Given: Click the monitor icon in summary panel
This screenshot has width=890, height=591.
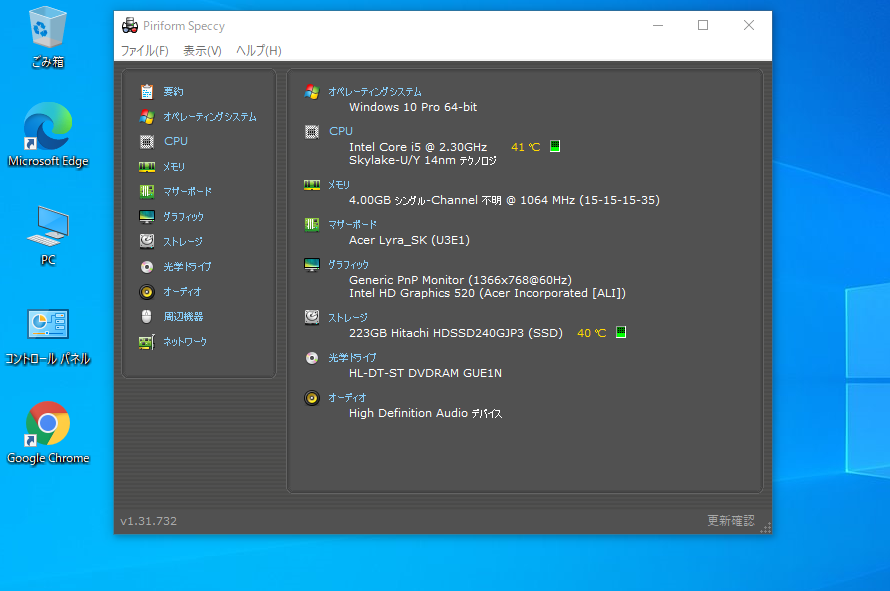Looking at the screenshot, I should (x=312, y=265).
